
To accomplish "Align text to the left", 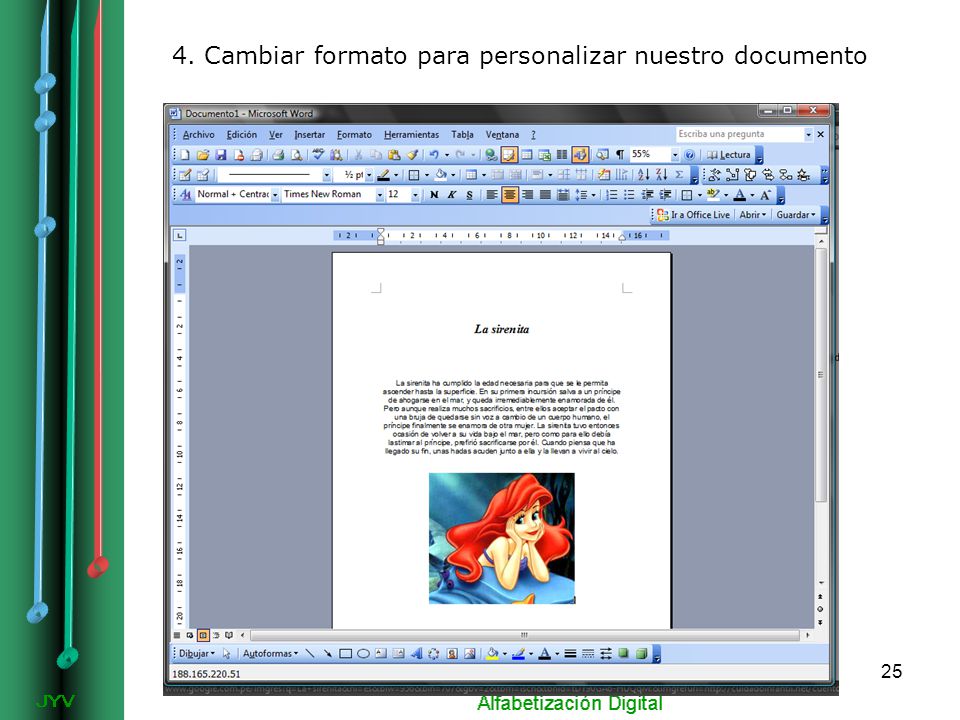I will pyautogui.click(x=492, y=195).
